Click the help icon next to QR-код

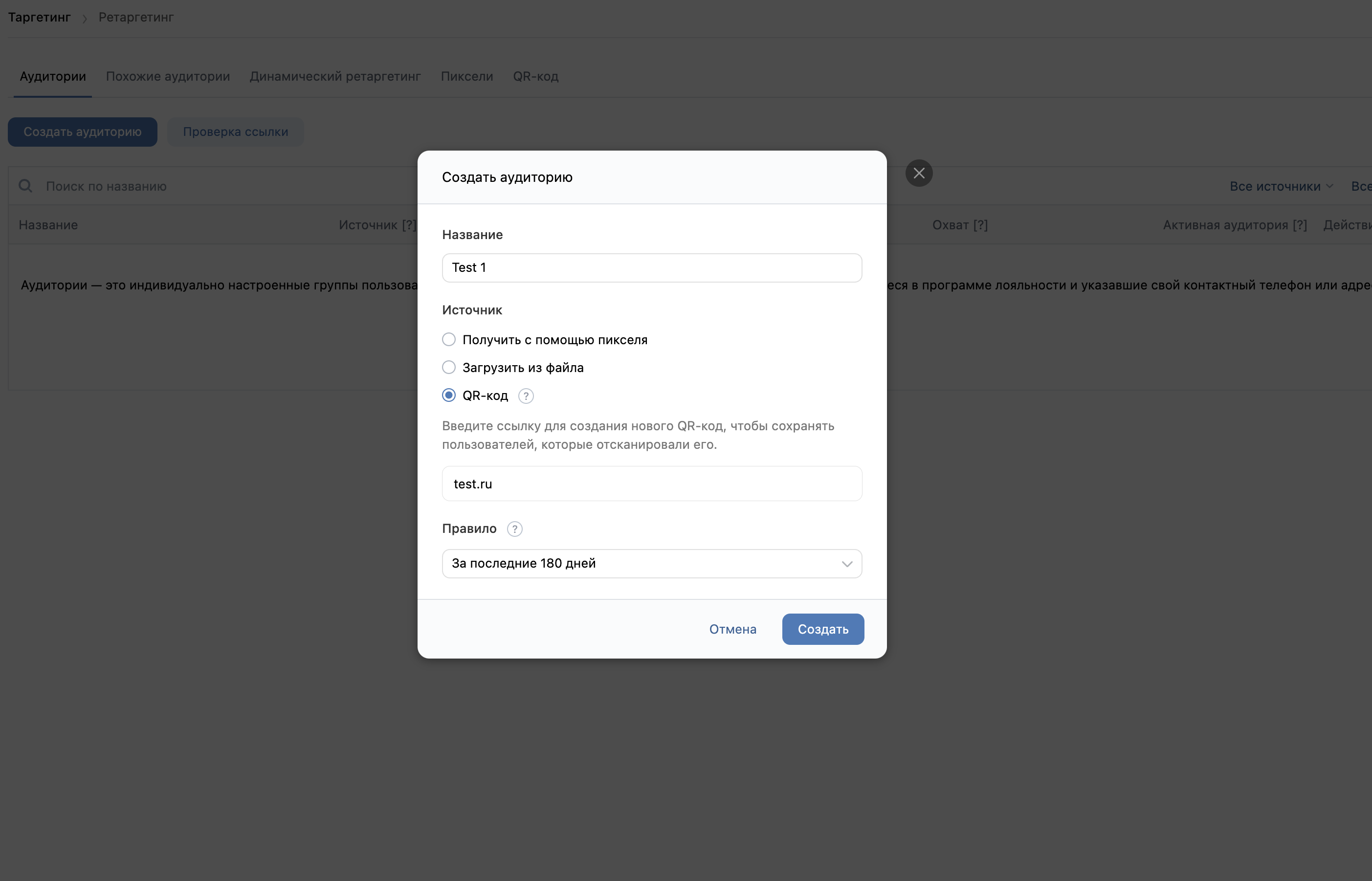[x=526, y=396]
